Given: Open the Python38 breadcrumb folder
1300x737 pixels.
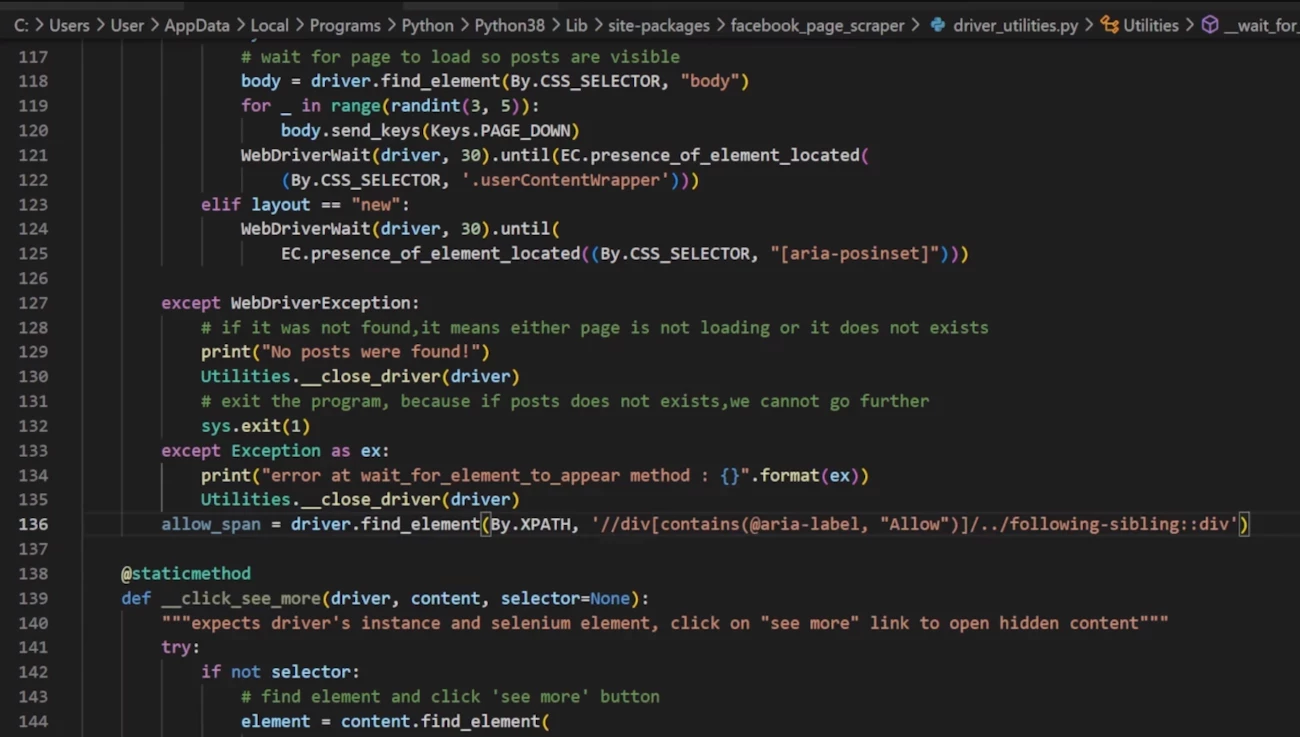Looking at the screenshot, I should [510, 25].
